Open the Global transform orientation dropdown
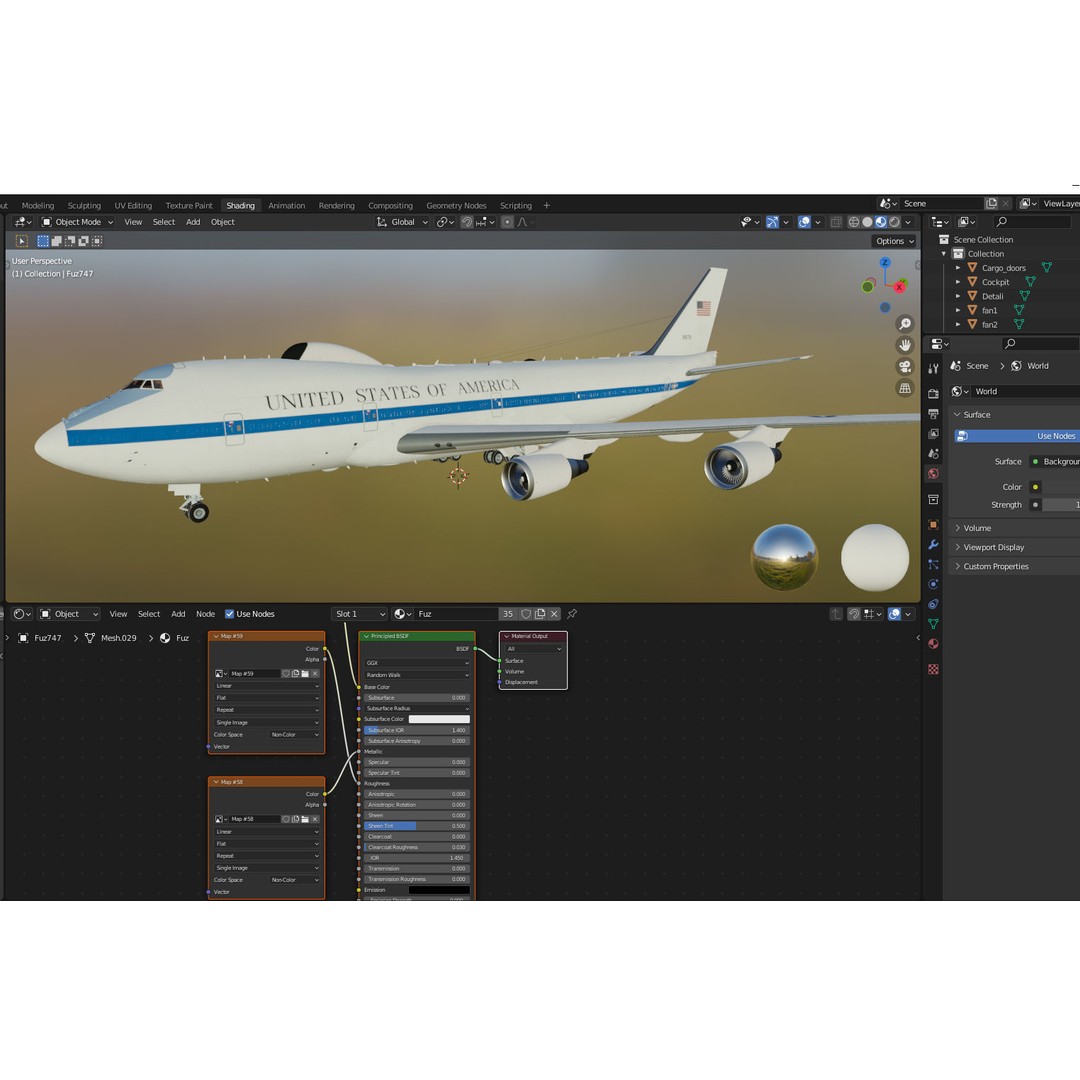 tap(402, 222)
